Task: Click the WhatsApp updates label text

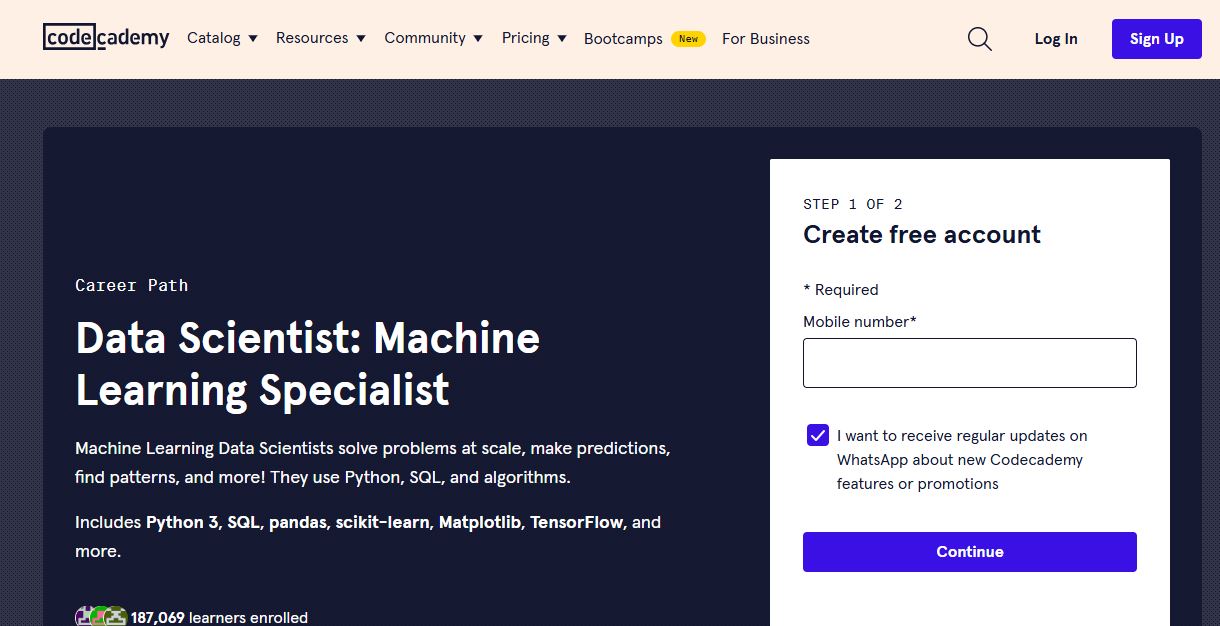Action: pos(961,460)
